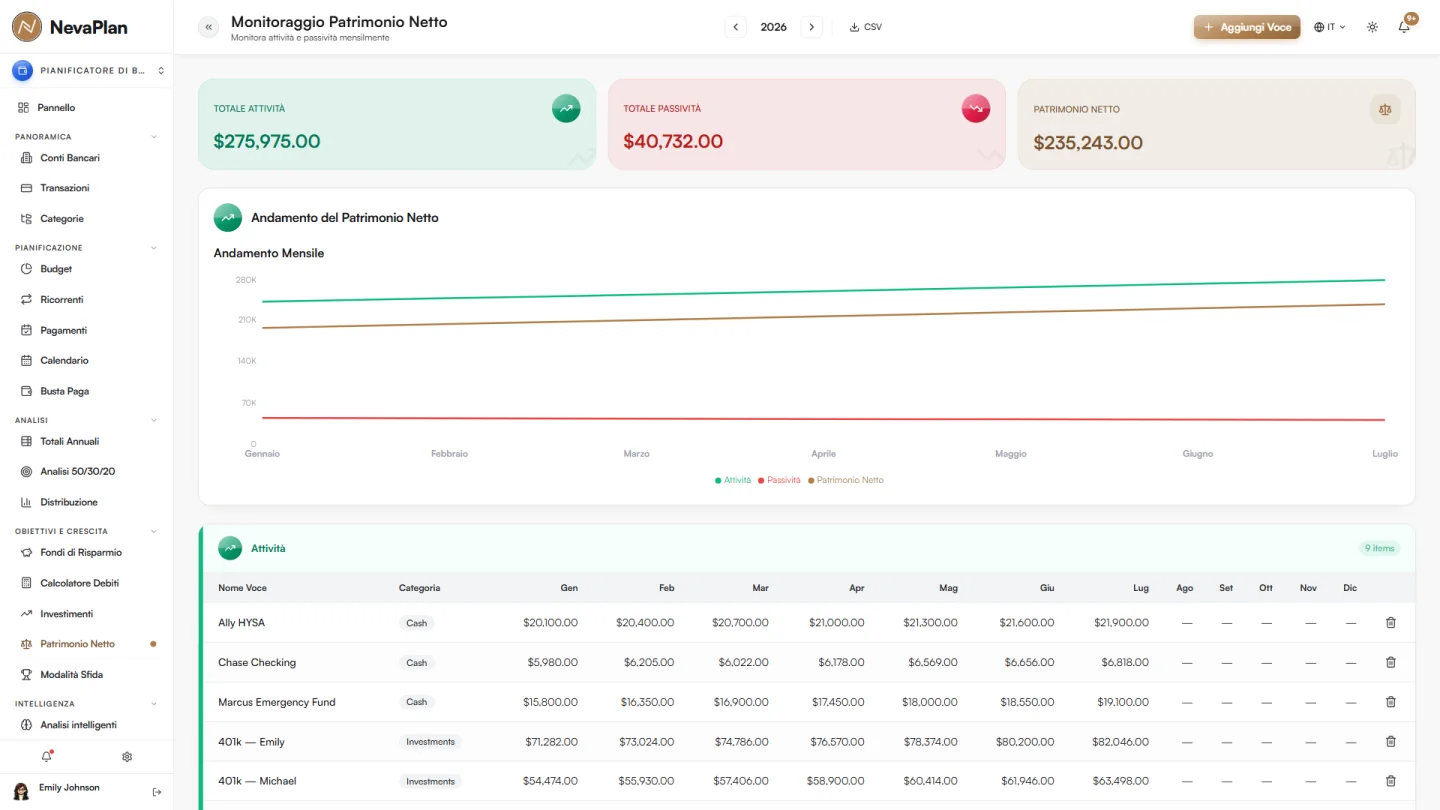Click the Ricorrenti repeat icon
Screen dimensions: 1440x810
point(27,300)
